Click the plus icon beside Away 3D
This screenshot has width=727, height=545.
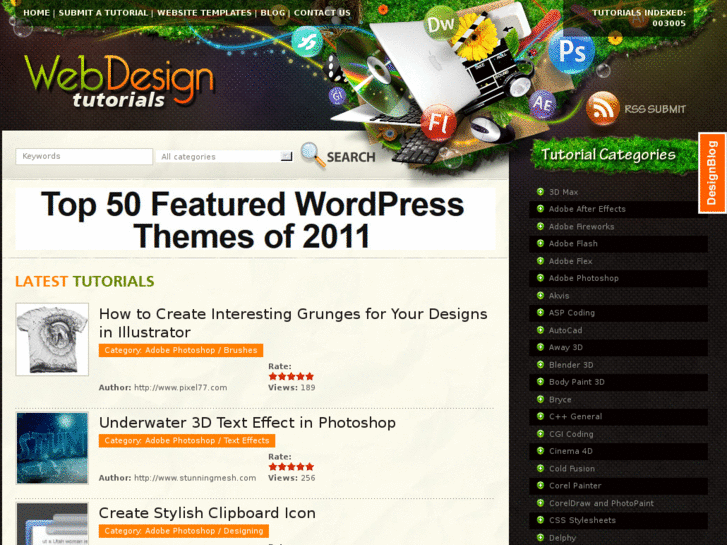point(540,347)
